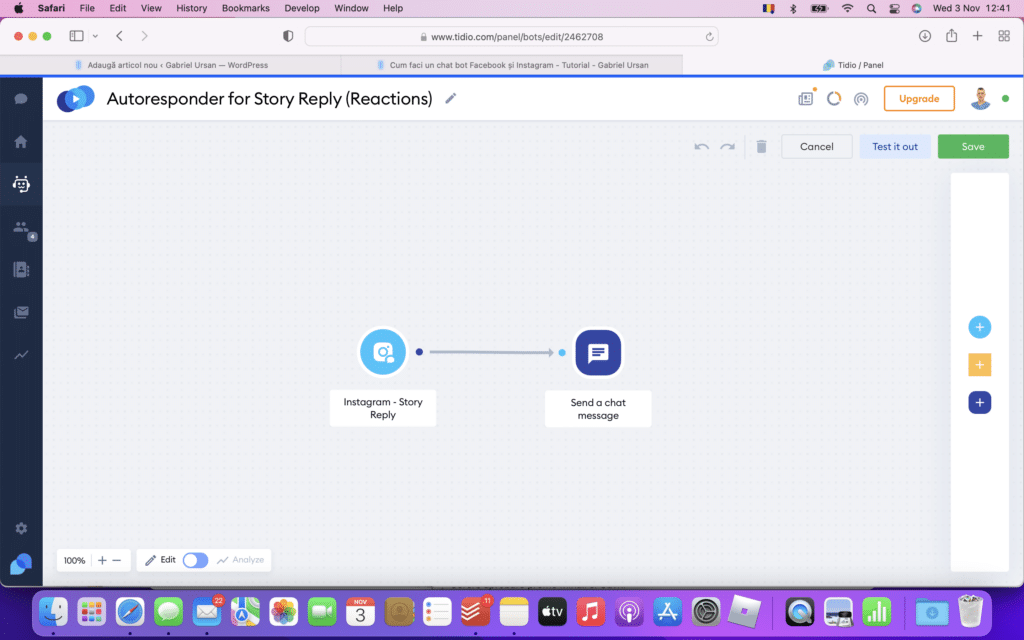The height and width of the screenshot is (640, 1024).
Task: Open the History menu
Action: click(191, 8)
